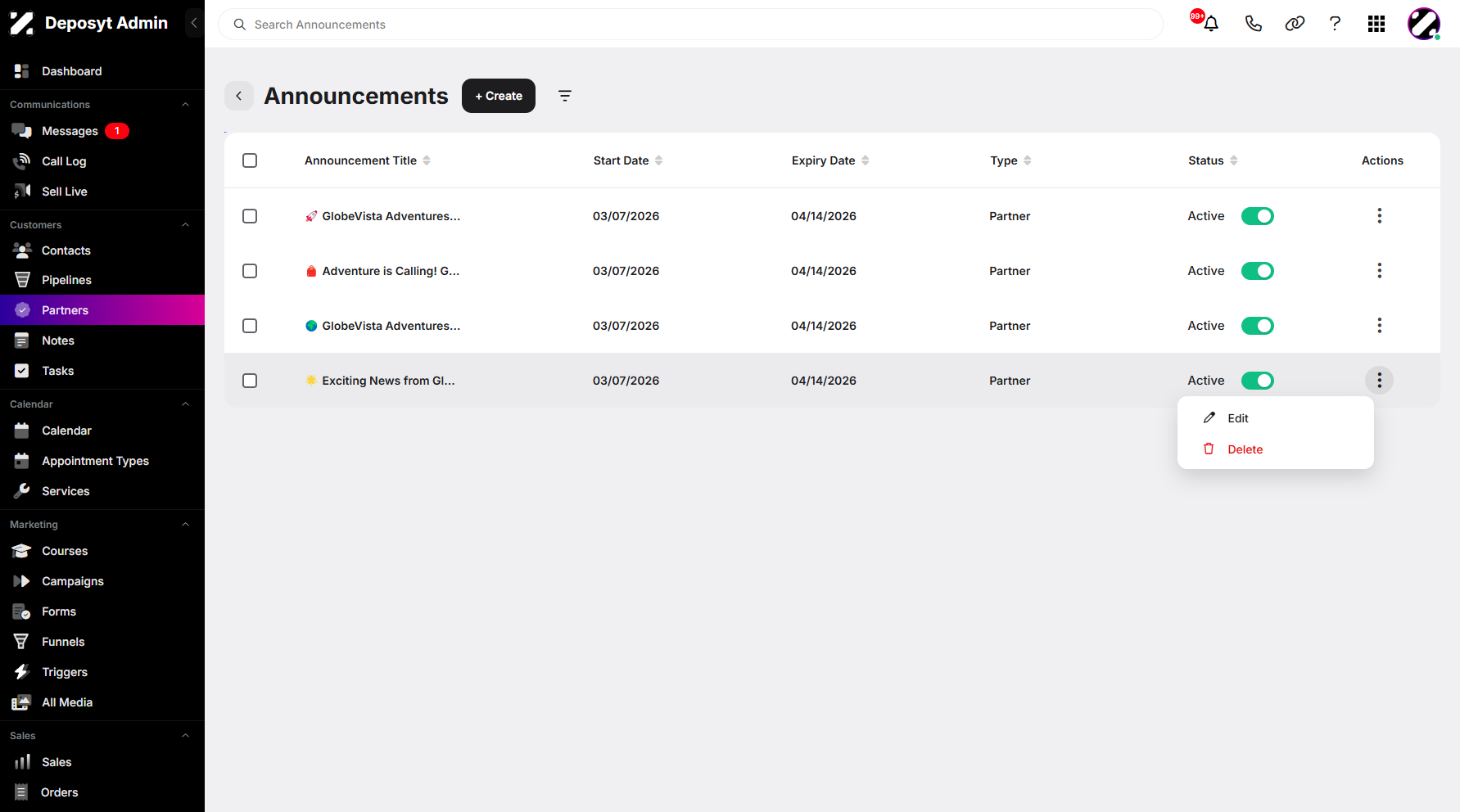Viewport: 1460px width, 812px height.
Task: Focus the Search Announcements field
Action: [690, 25]
